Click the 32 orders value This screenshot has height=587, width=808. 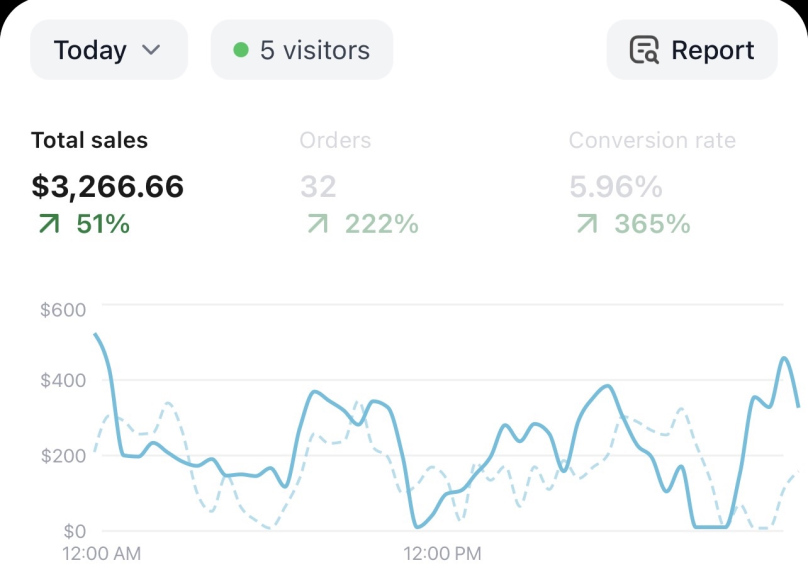tap(318, 186)
